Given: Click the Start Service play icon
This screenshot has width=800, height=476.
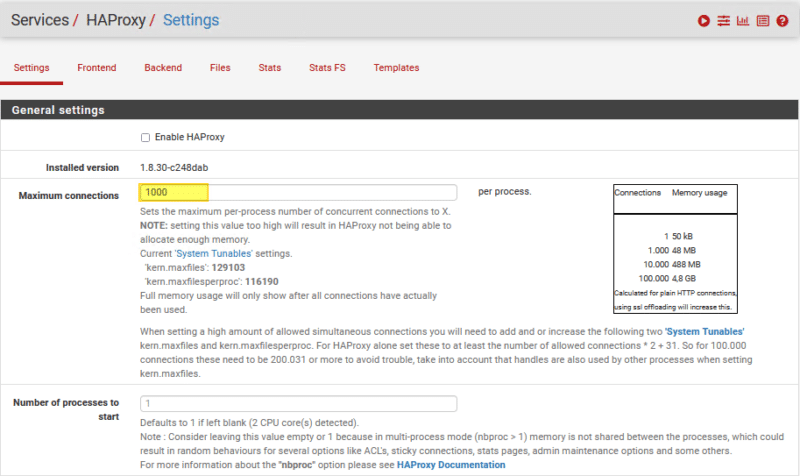Looking at the screenshot, I should tap(704, 21).
